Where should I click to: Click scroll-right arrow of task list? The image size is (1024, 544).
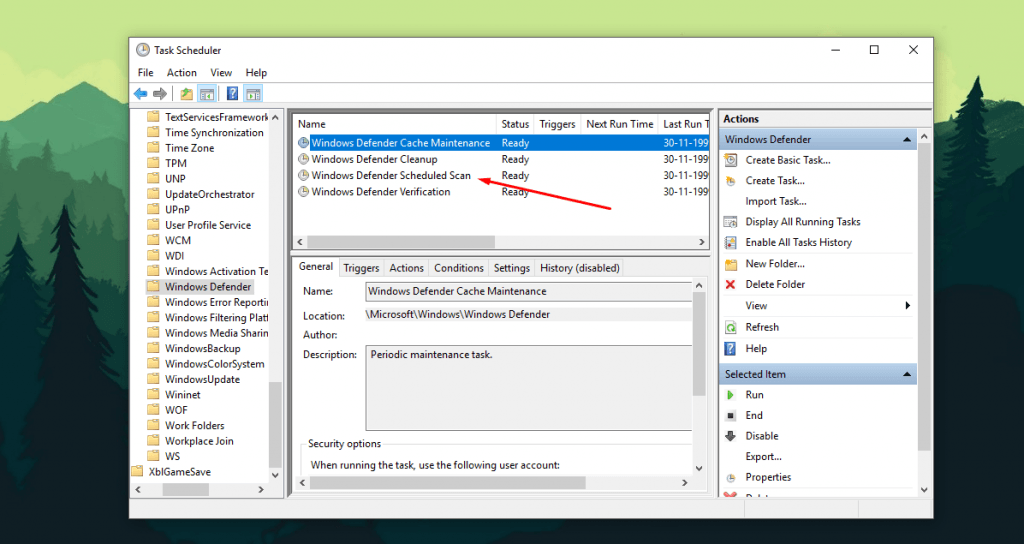[702, 242]
